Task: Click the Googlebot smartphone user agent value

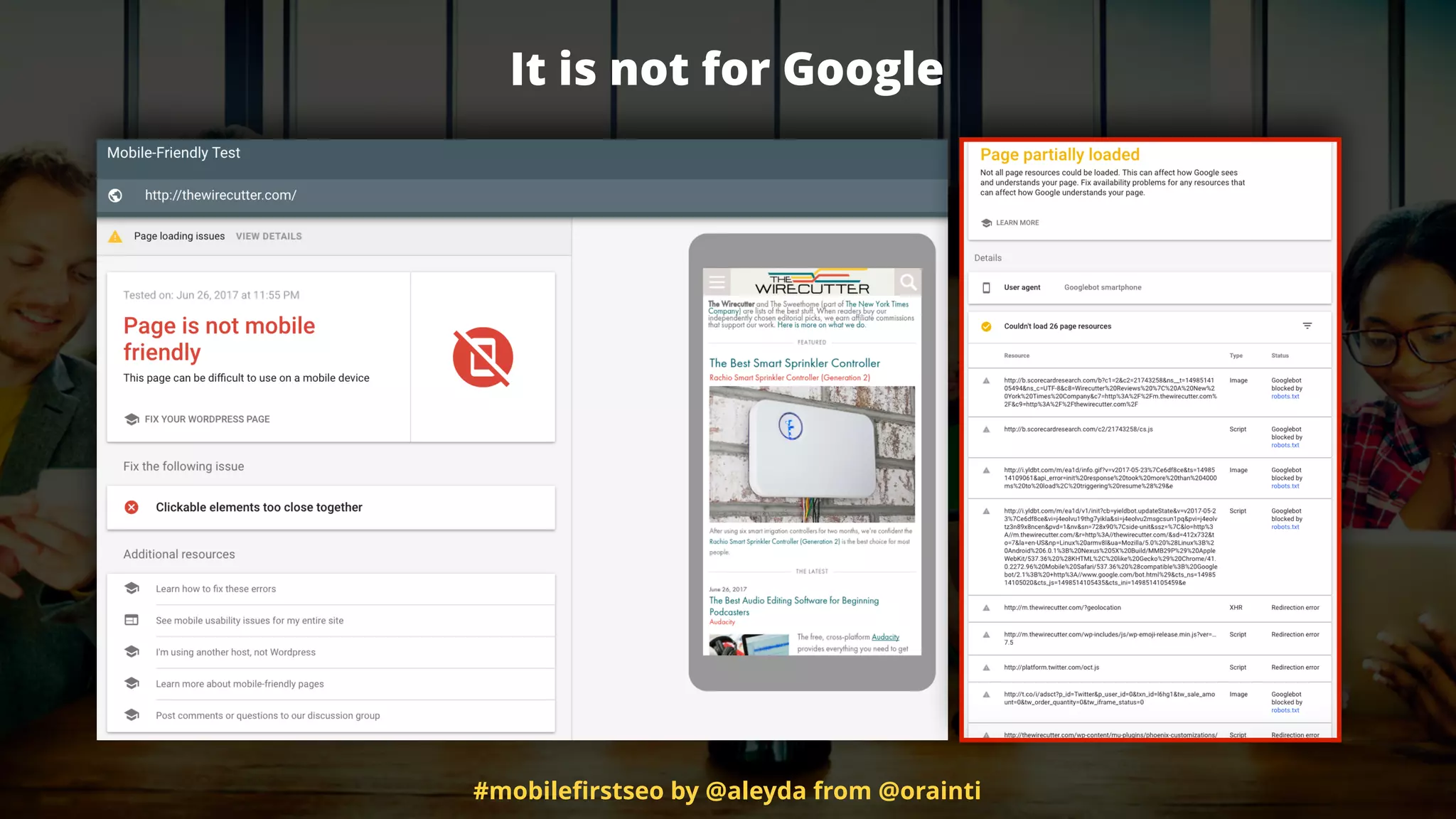Action: pos(1103,287)
